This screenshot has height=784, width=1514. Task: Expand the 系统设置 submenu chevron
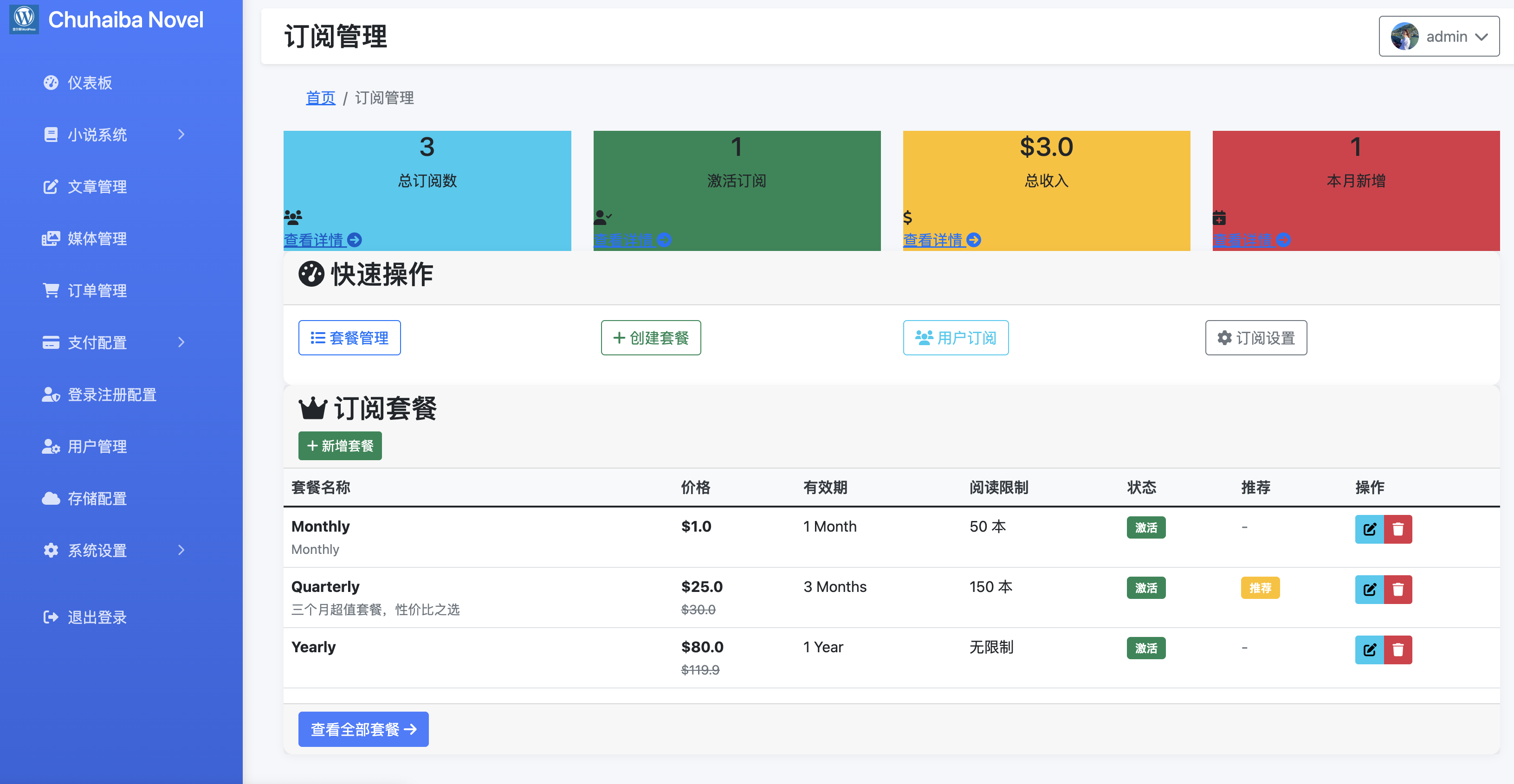(181, 550)
